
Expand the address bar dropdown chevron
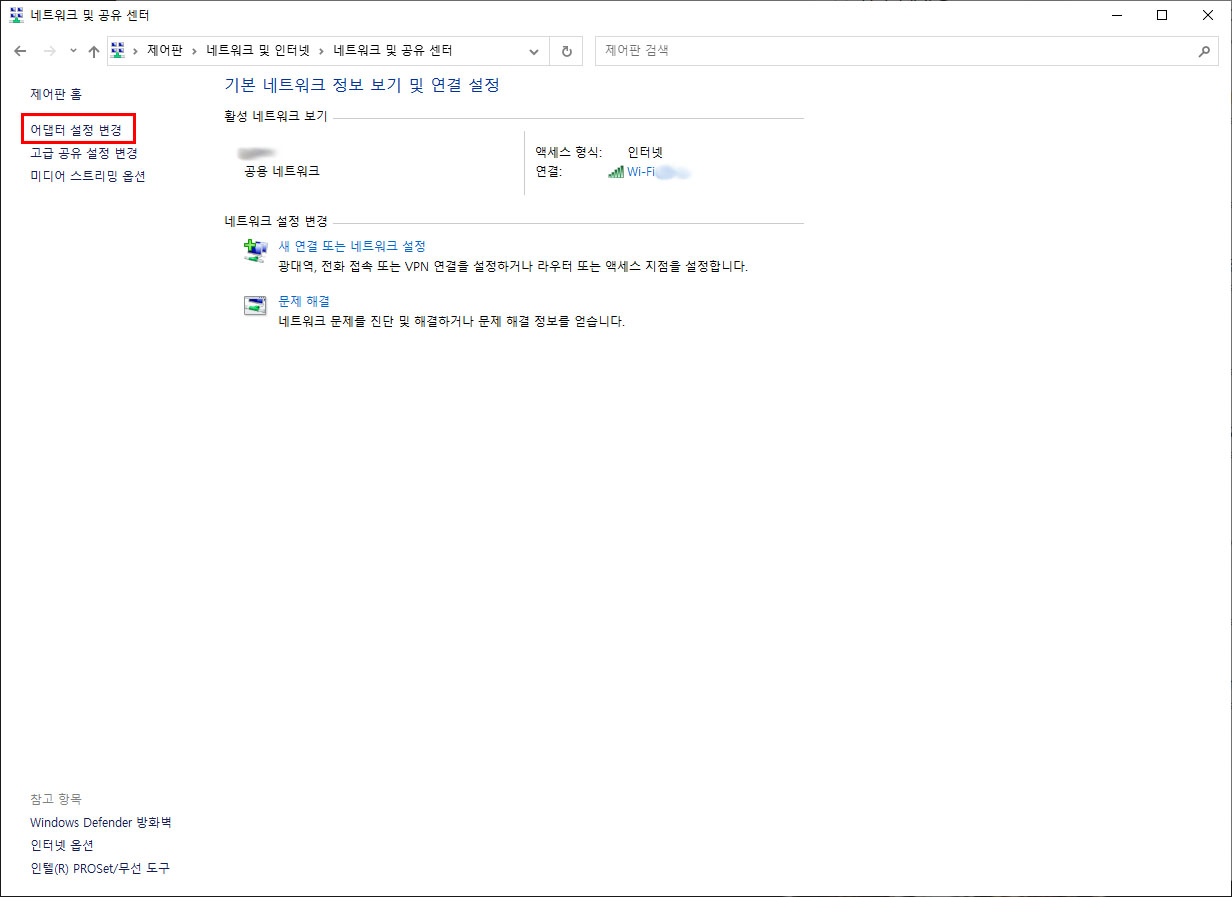tap(534, 51)
